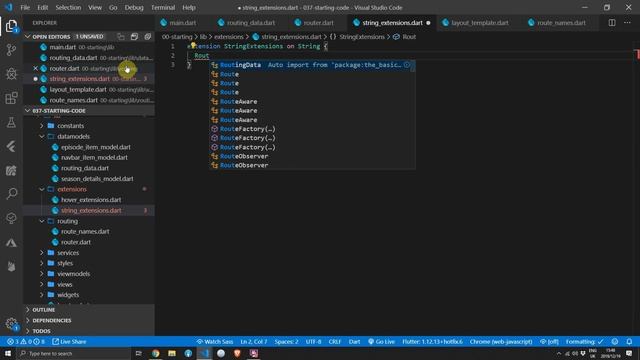Click Go Live in status bar
Image resolution: width=640 pixels, height=360 pixels.
(x=381, y=342)
